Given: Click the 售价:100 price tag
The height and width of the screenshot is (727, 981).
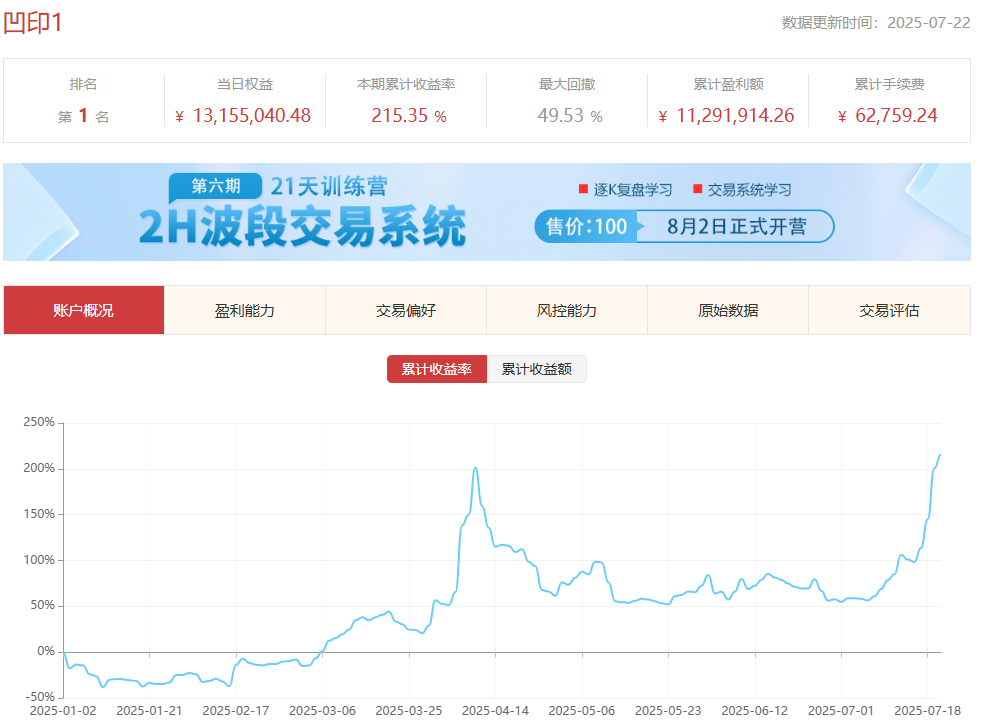Looking at the screenshot, I should tap(586, 226).
